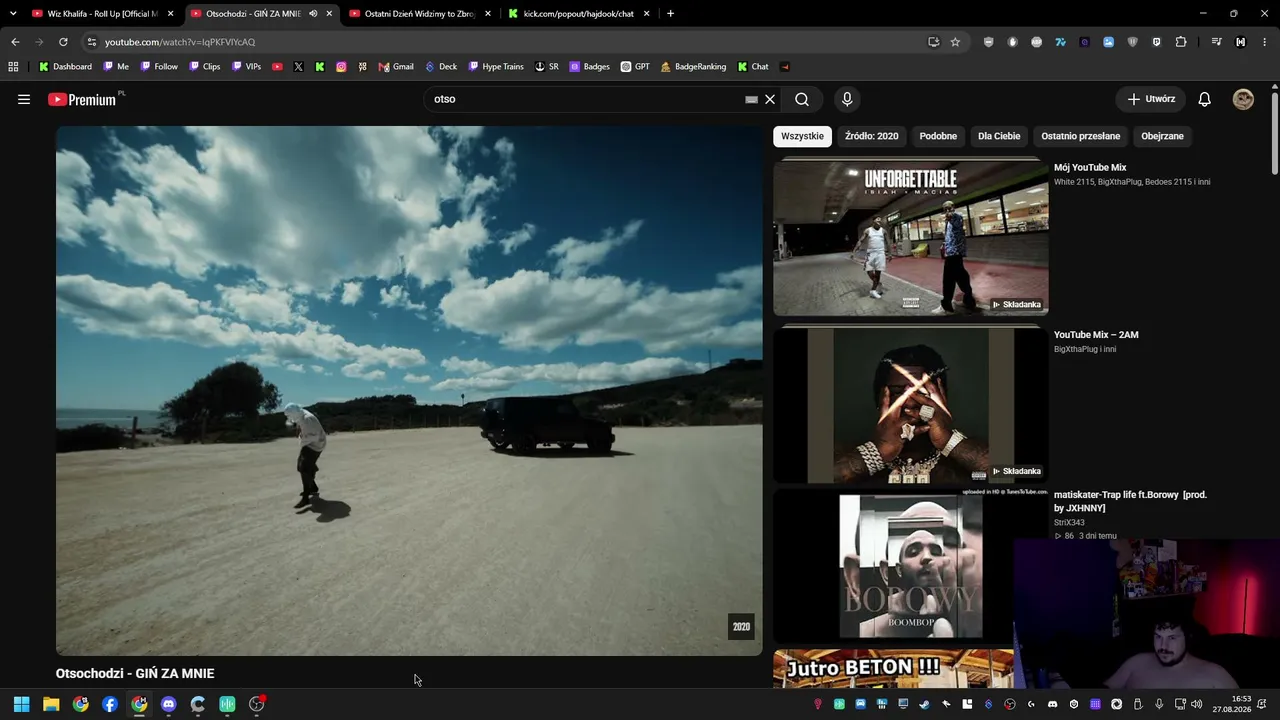This screenshot has width=1280, height=720.
Task: Reload the YouTube page
Action: click(x=63, y=42)
